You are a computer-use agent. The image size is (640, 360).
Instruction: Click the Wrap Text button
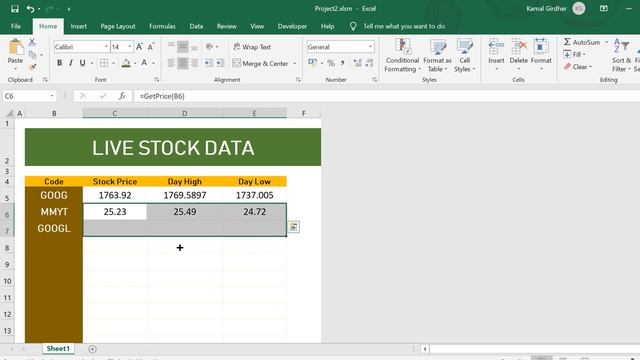(252, 47)
